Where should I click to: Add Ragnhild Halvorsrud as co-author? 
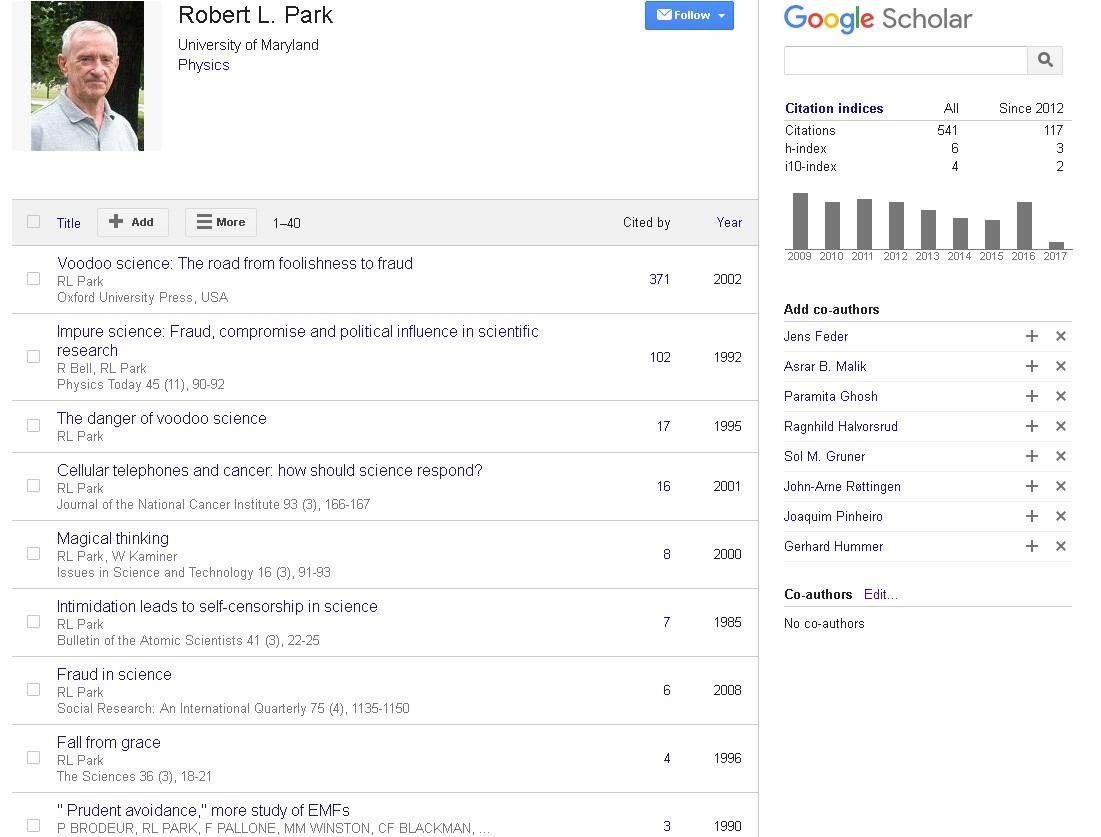point(1031,426)
